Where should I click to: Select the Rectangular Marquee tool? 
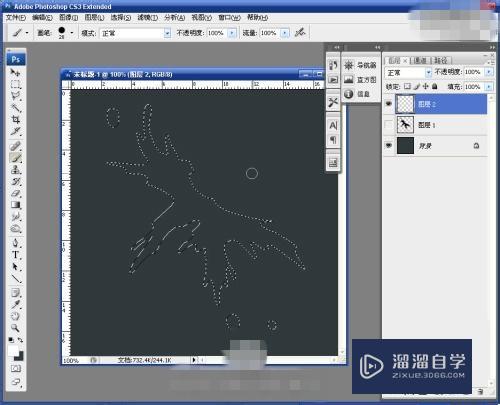pos(15,84)
